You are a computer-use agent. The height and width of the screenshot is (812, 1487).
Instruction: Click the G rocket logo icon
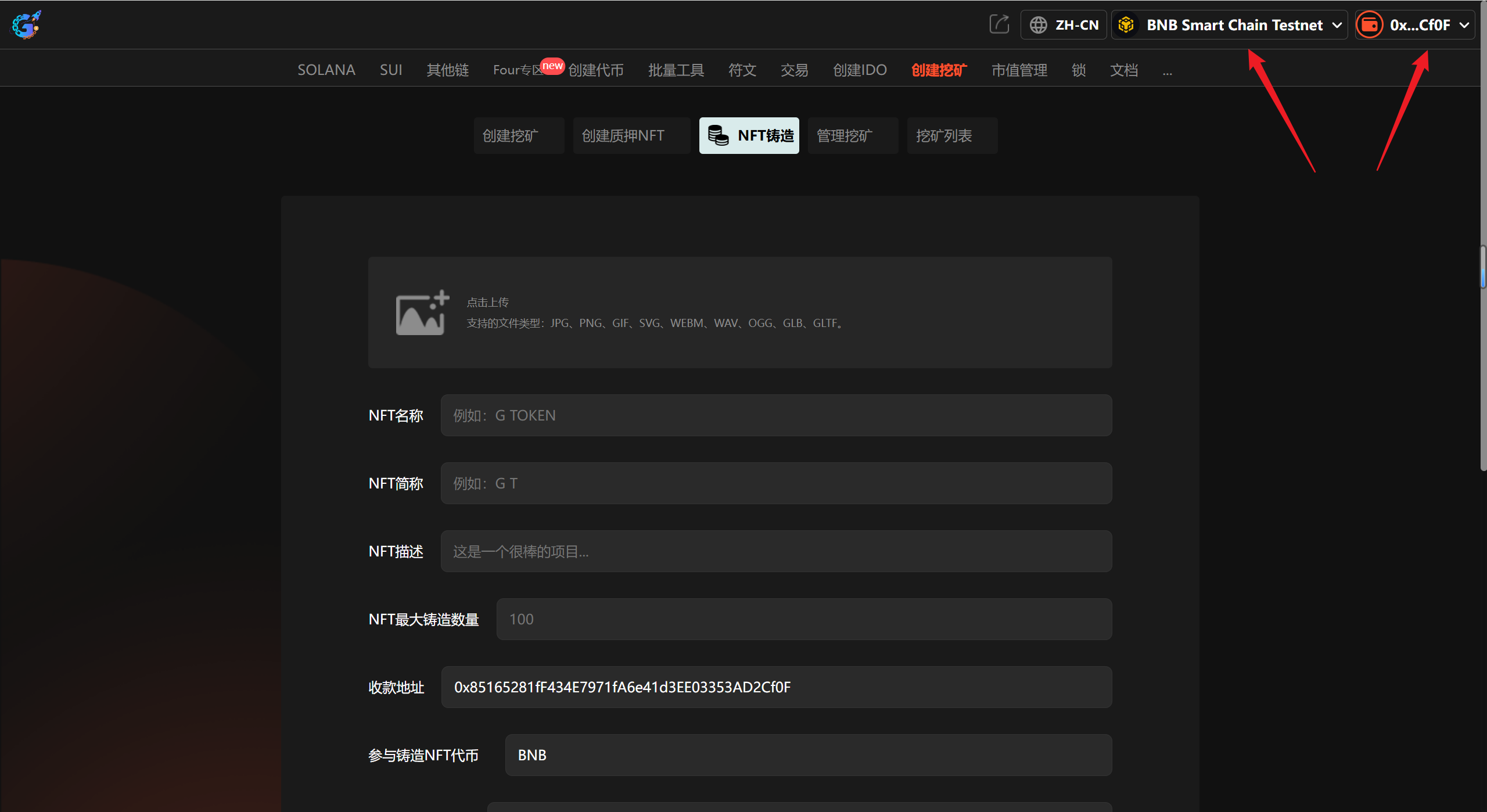26,24
